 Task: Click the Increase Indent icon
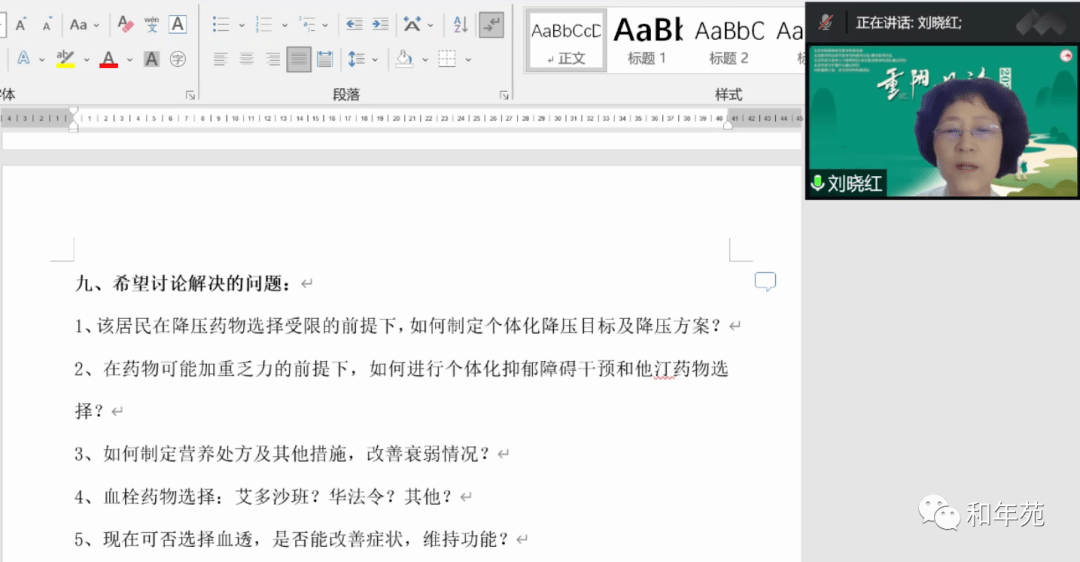coord(380,24)
